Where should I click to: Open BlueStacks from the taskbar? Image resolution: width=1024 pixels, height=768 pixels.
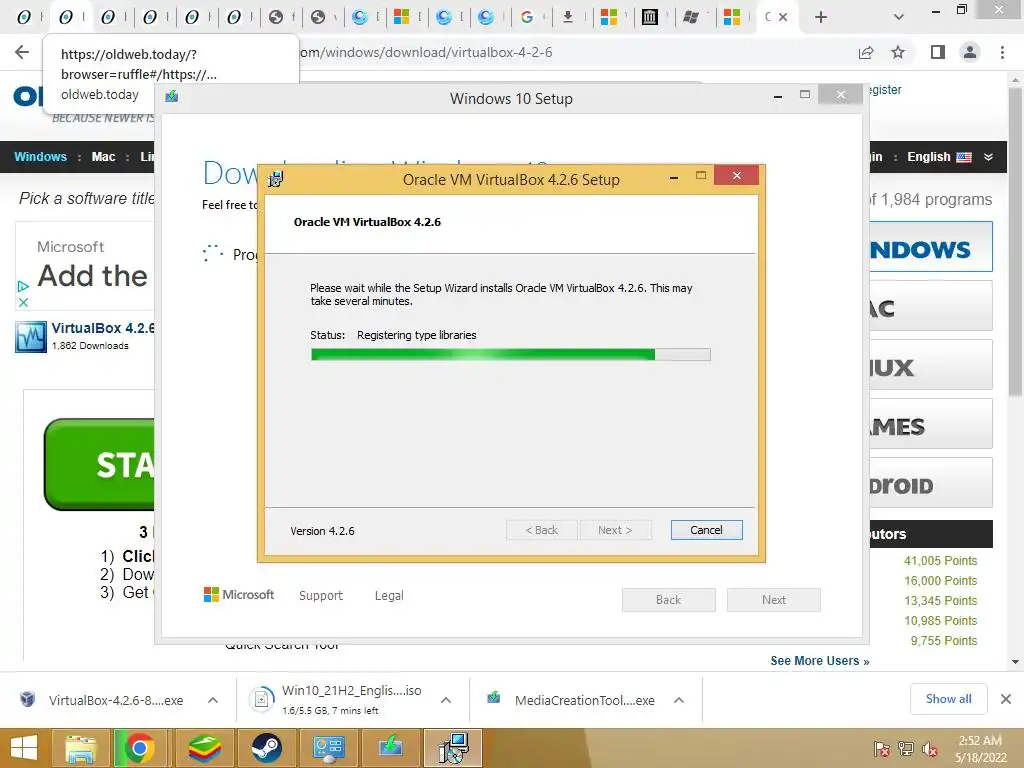204,748
